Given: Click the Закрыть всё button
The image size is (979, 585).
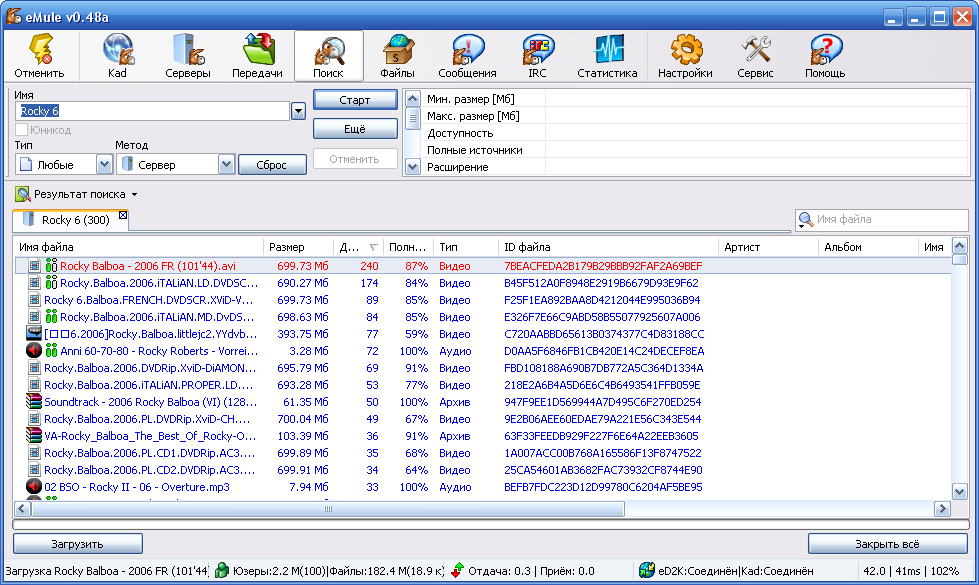Looking at the screenshot, I should coord(887,544).
